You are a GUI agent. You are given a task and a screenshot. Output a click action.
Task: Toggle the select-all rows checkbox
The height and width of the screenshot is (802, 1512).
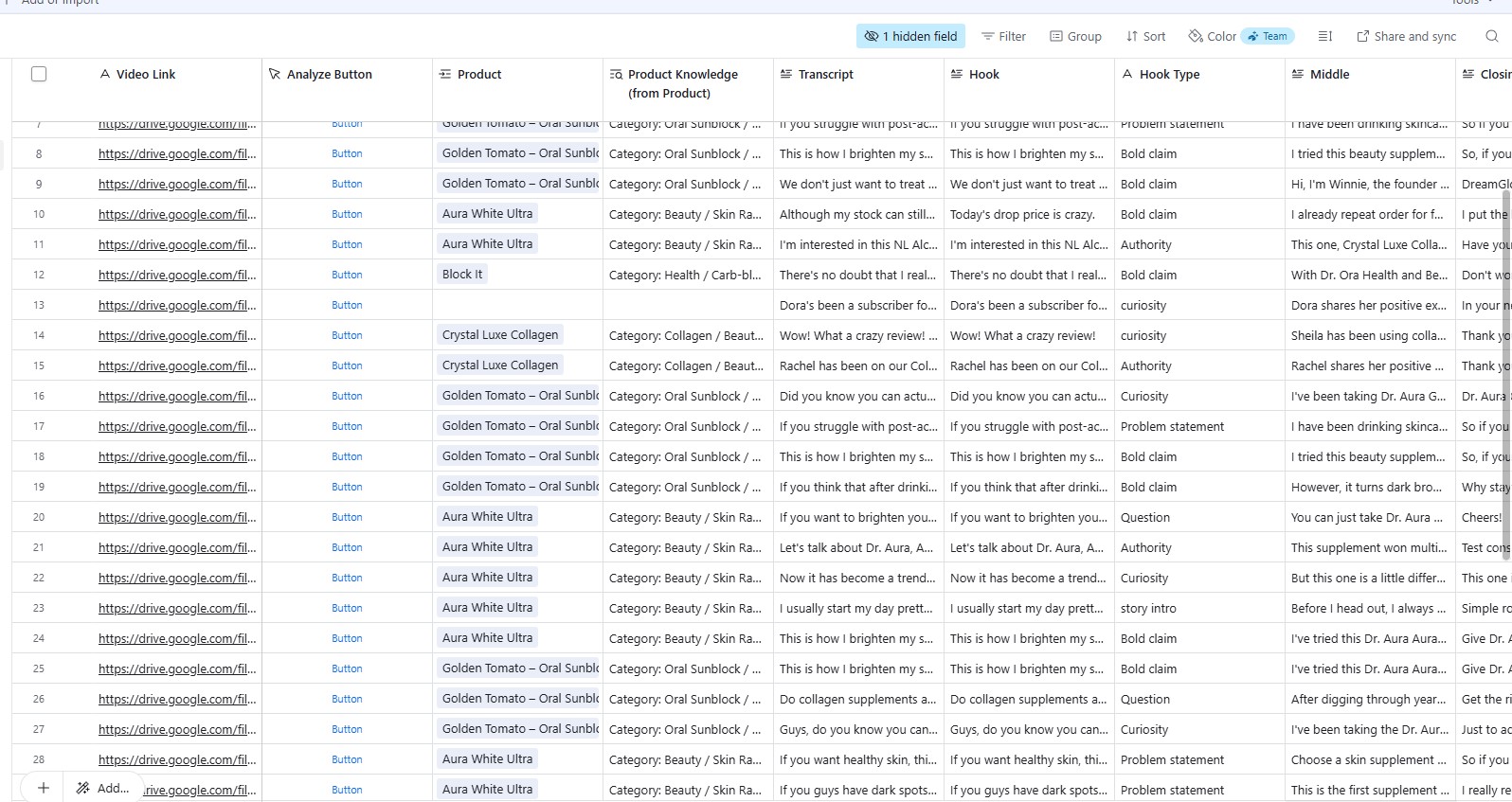click(x=39, y=74)
